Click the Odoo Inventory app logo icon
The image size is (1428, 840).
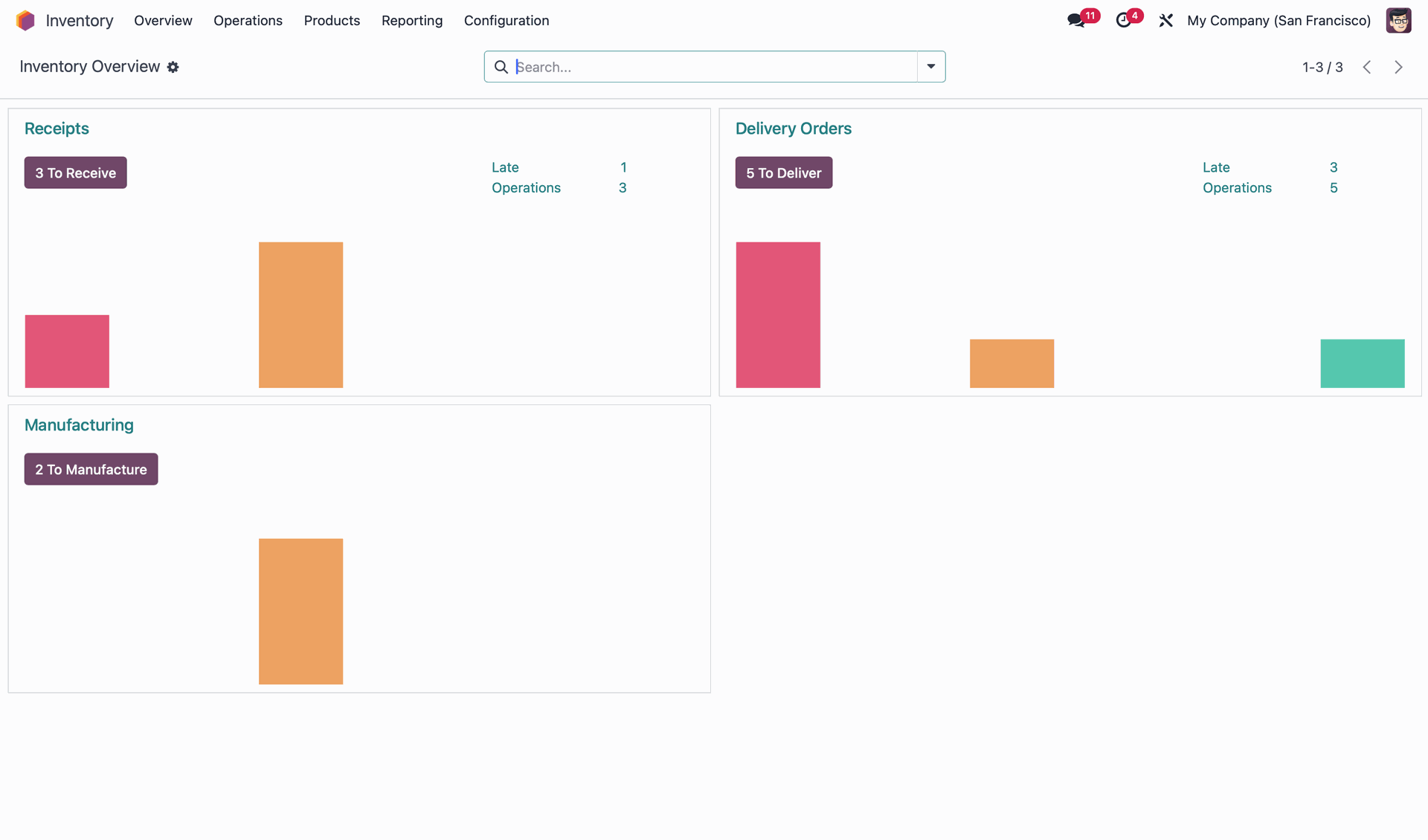[x=25, y=20]
